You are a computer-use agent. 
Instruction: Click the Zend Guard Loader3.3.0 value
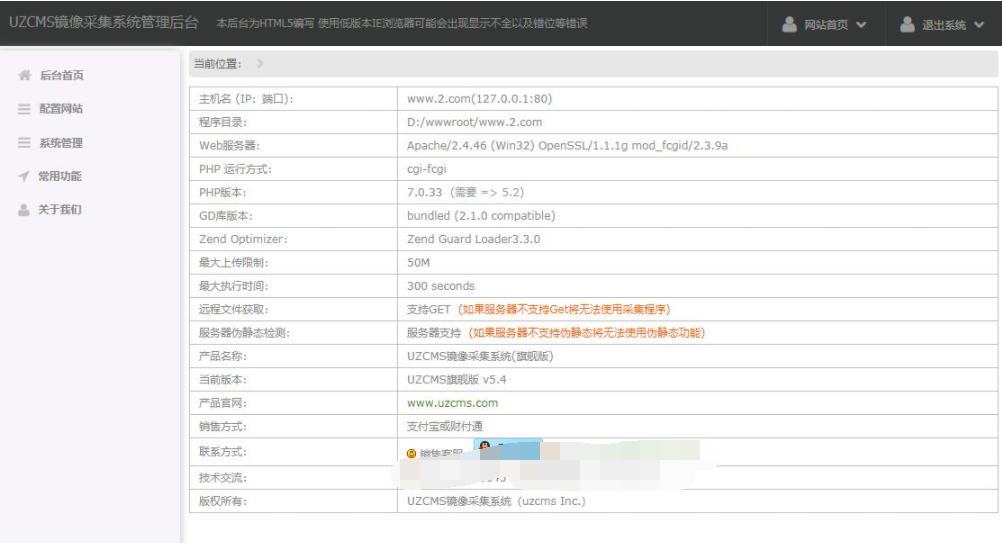[x=474, y=239]
